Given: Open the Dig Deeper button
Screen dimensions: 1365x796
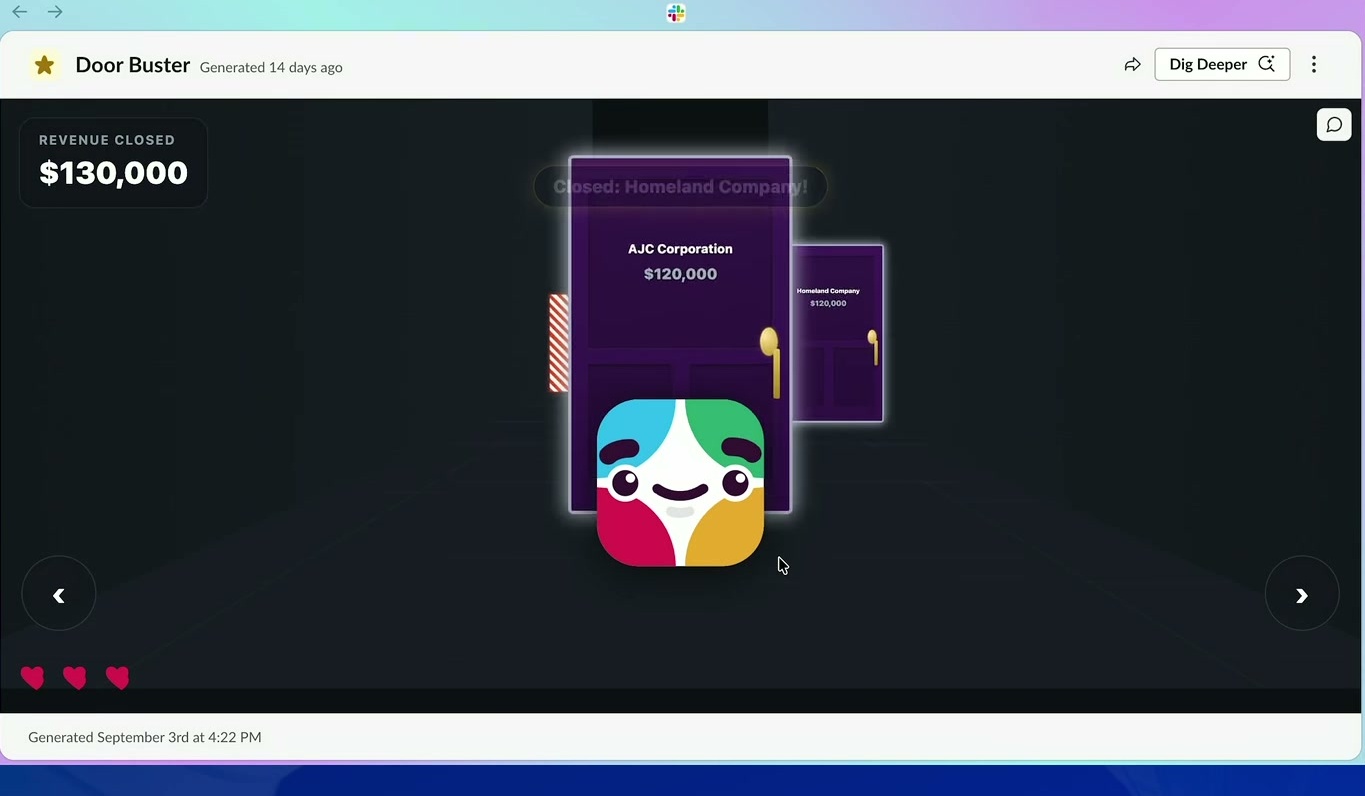Looking at the screenshot, I should tap(1222, 64).
